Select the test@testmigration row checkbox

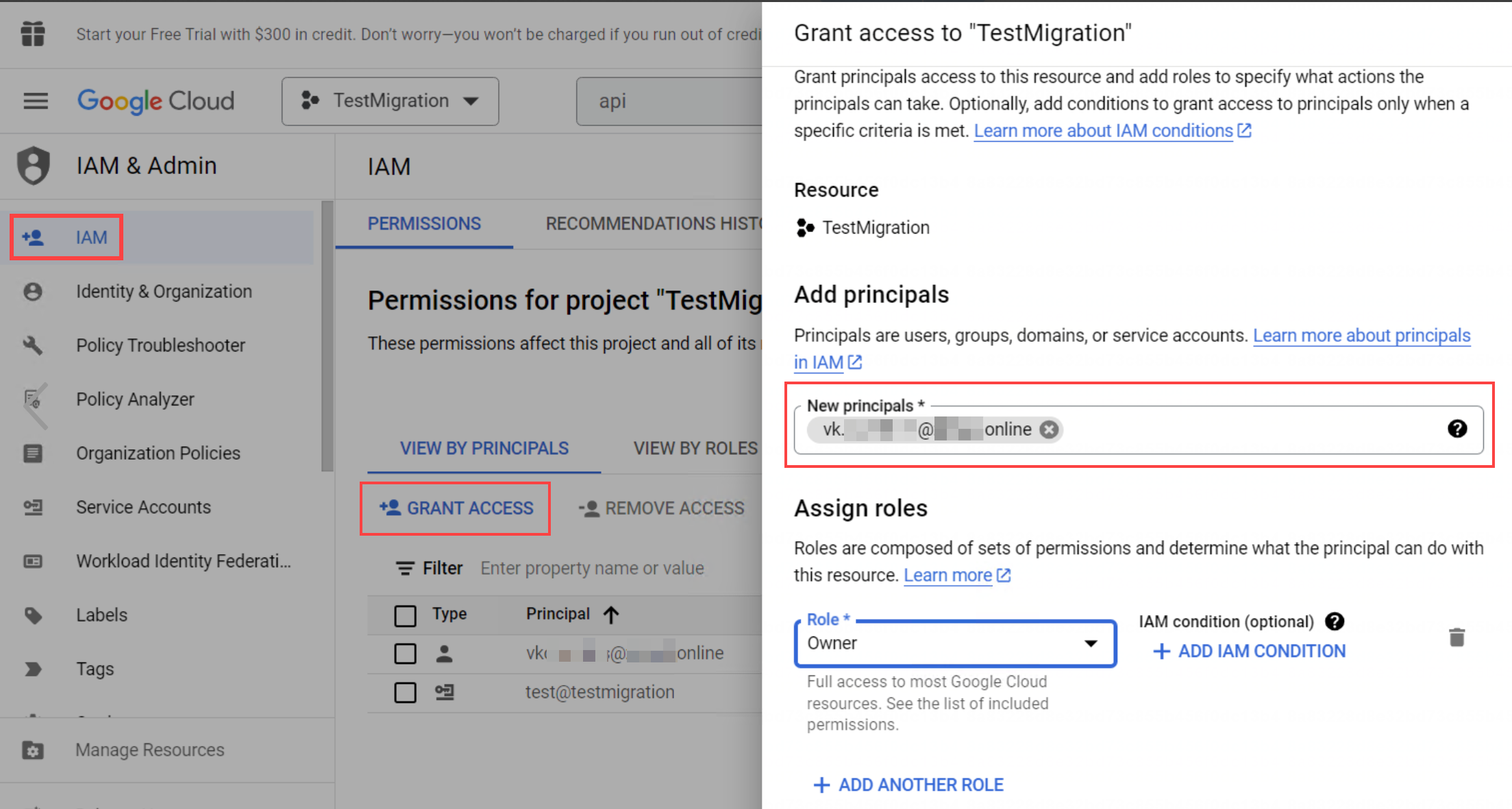coord(405,693)
